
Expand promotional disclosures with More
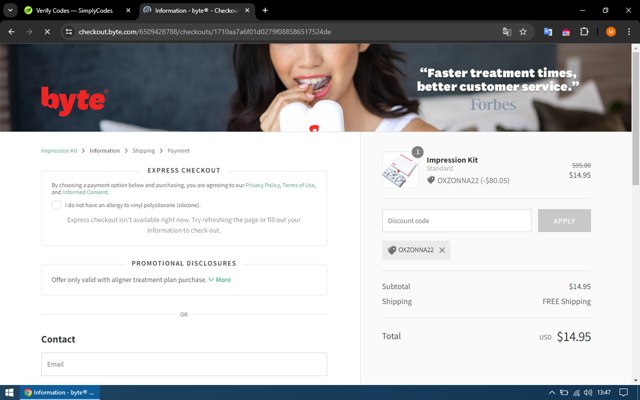click(x=220, y=280)
